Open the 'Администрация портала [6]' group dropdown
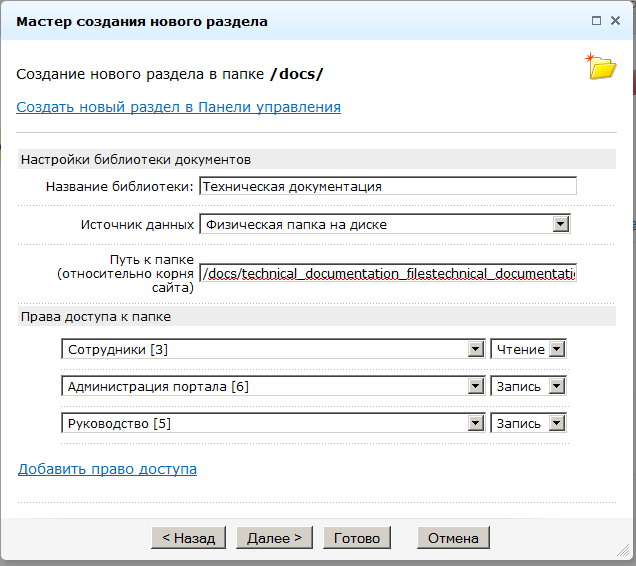636x566 pixels. [x=273, y=386]
